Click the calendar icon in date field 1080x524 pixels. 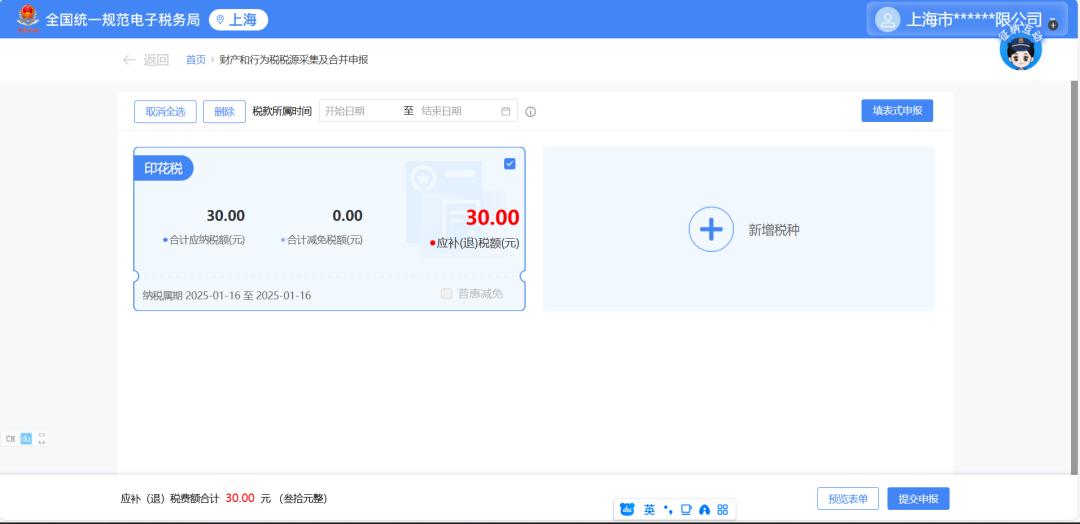506,111
